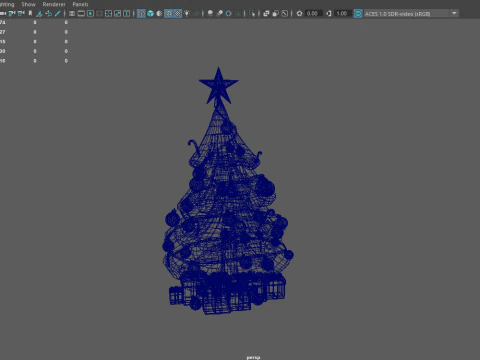The width and height of the screenshot is (480, 360).
Task: Open the Panels menu
Action: click(x=80, y=4)
